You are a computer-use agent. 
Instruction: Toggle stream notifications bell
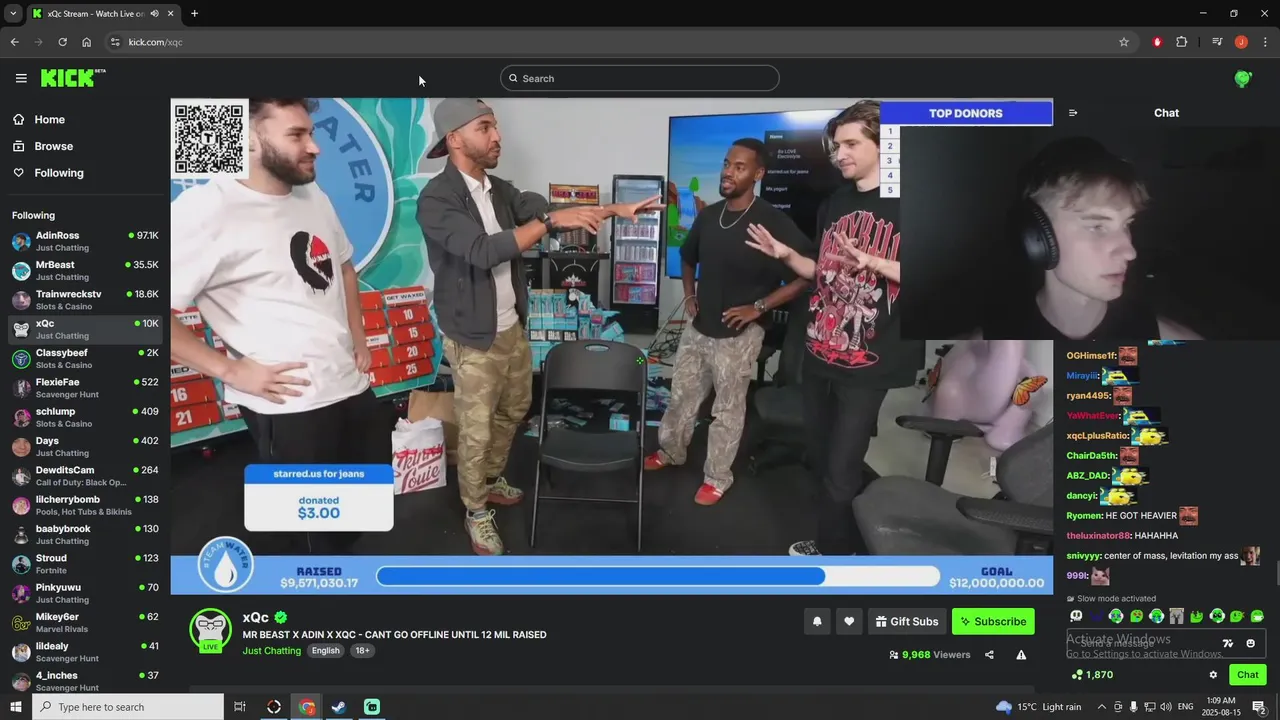click(x=817, y=621)
